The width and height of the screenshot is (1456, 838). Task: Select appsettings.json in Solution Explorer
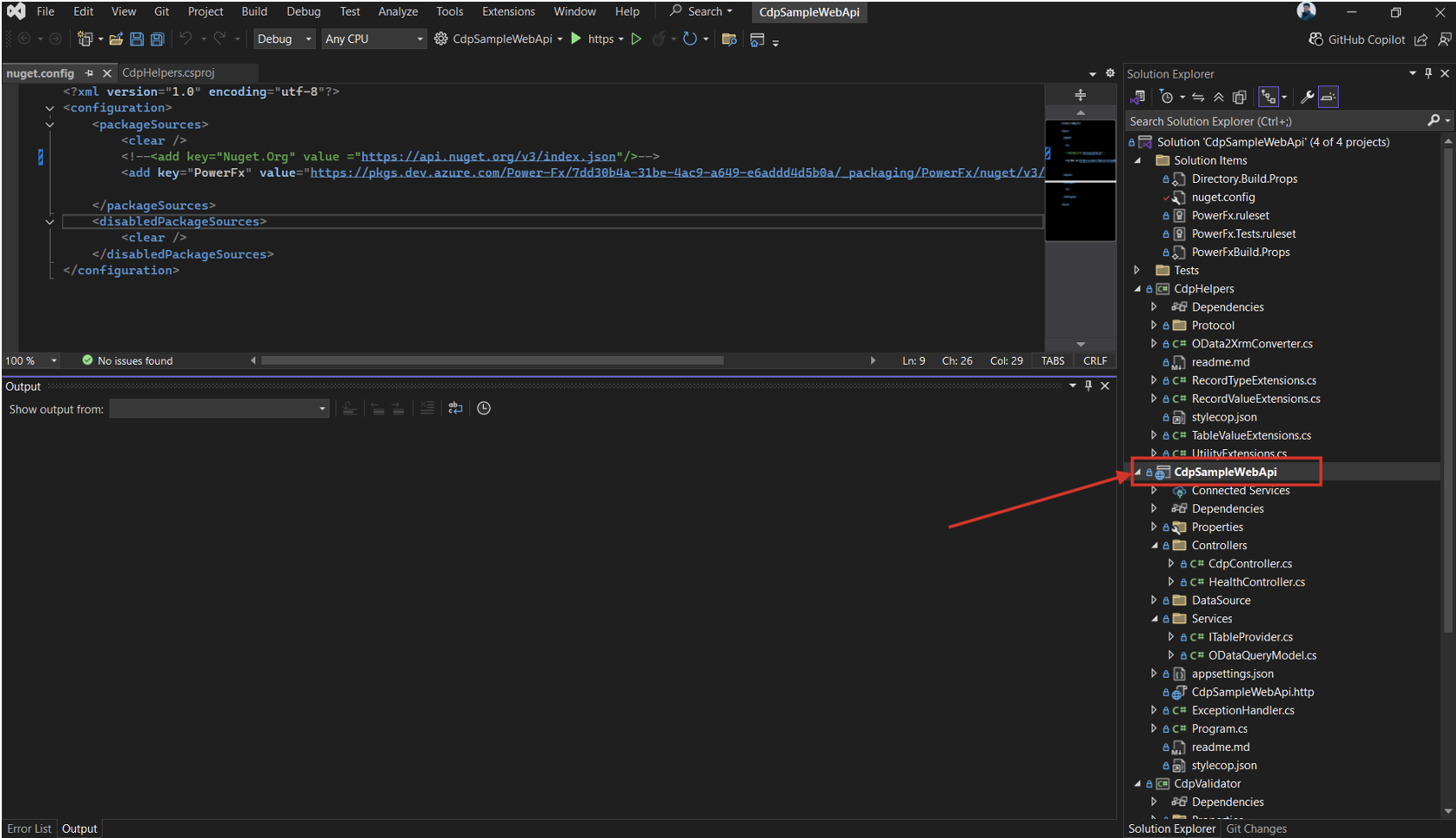coord(1233,673)
